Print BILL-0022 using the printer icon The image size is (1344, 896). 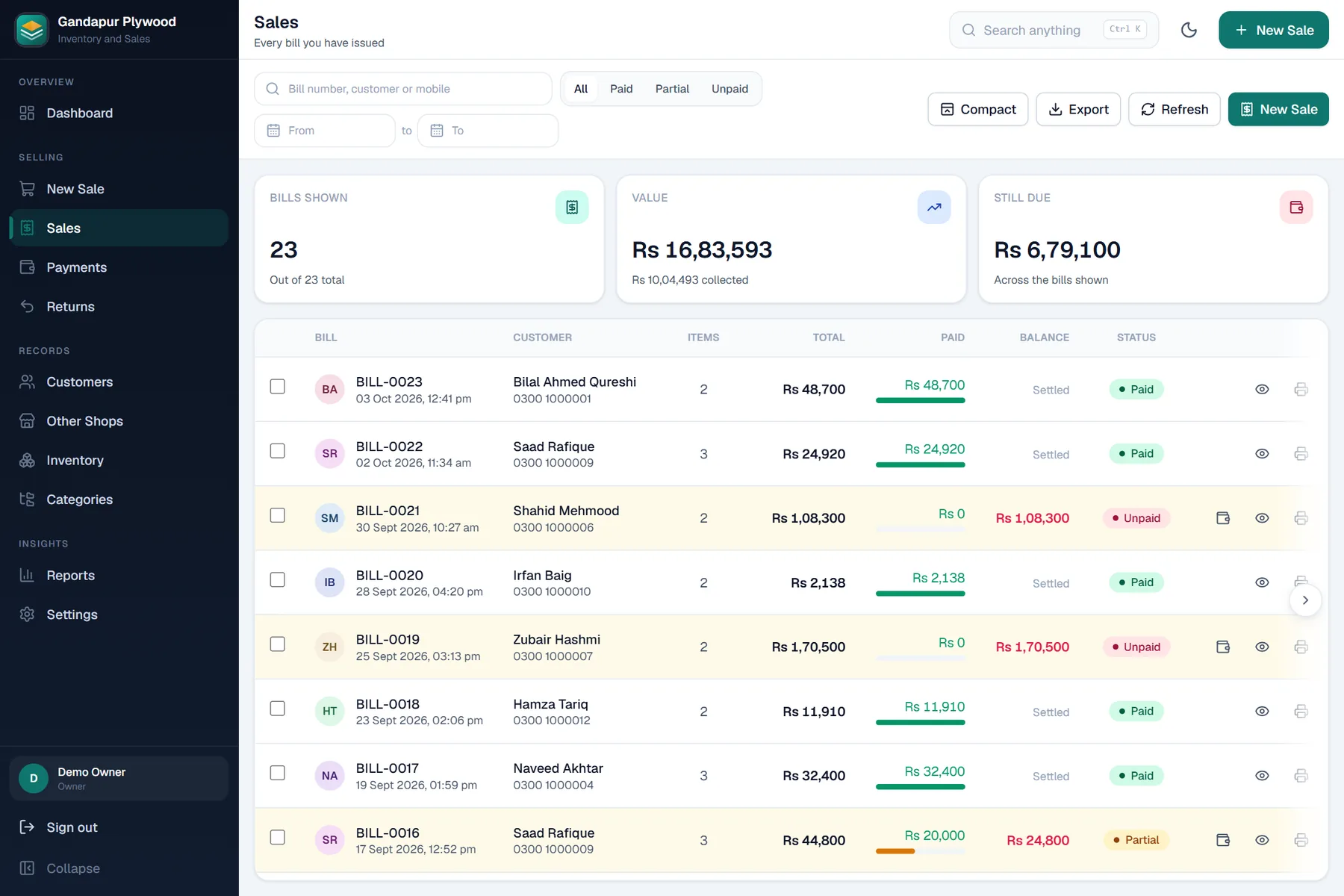click(x=1301, y=453)
